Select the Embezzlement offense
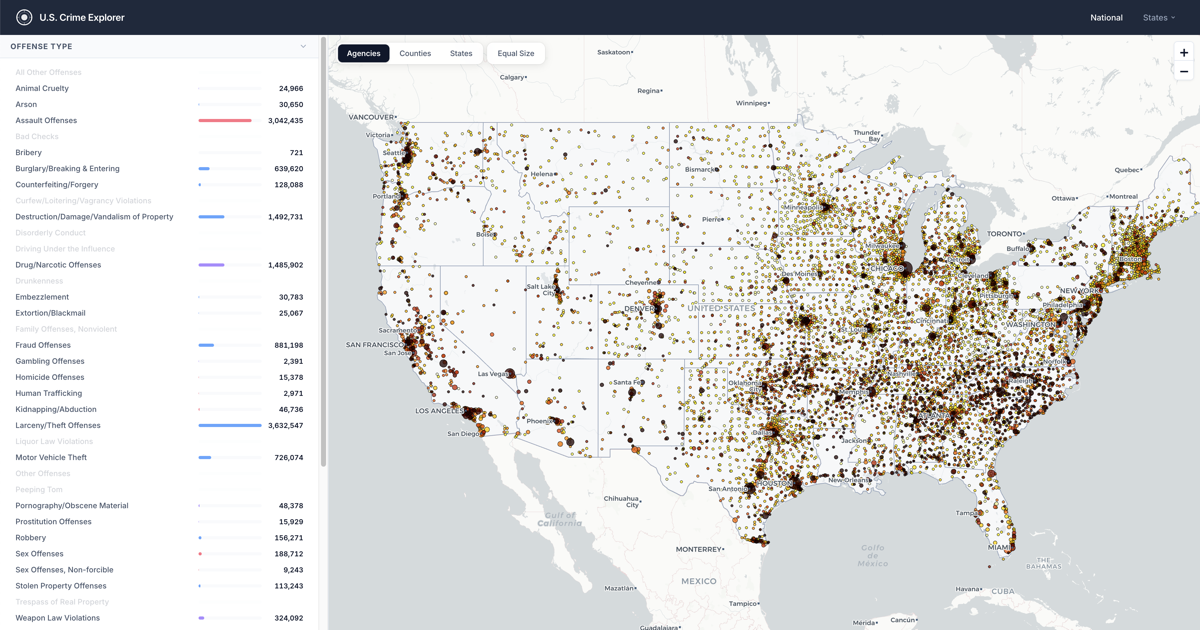This screenshot has width=1200, height=630. click(x=159, y=297)
